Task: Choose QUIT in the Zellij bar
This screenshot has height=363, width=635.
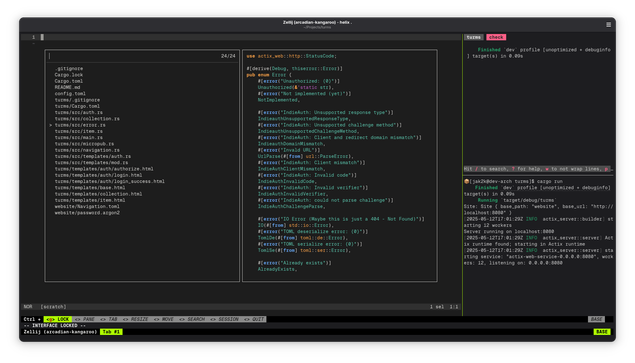Action: 254,319
